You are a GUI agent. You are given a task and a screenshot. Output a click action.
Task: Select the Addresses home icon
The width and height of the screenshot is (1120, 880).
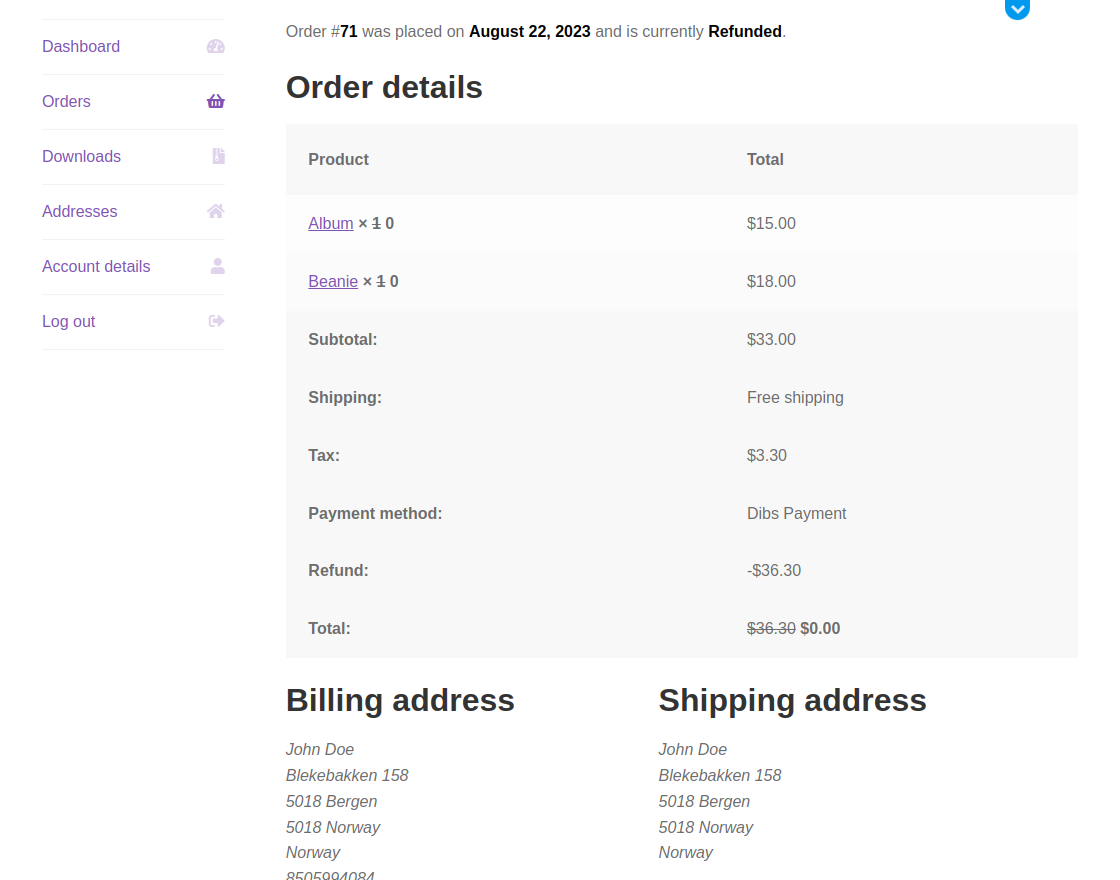pyautogui.click(x=216, y=211)
